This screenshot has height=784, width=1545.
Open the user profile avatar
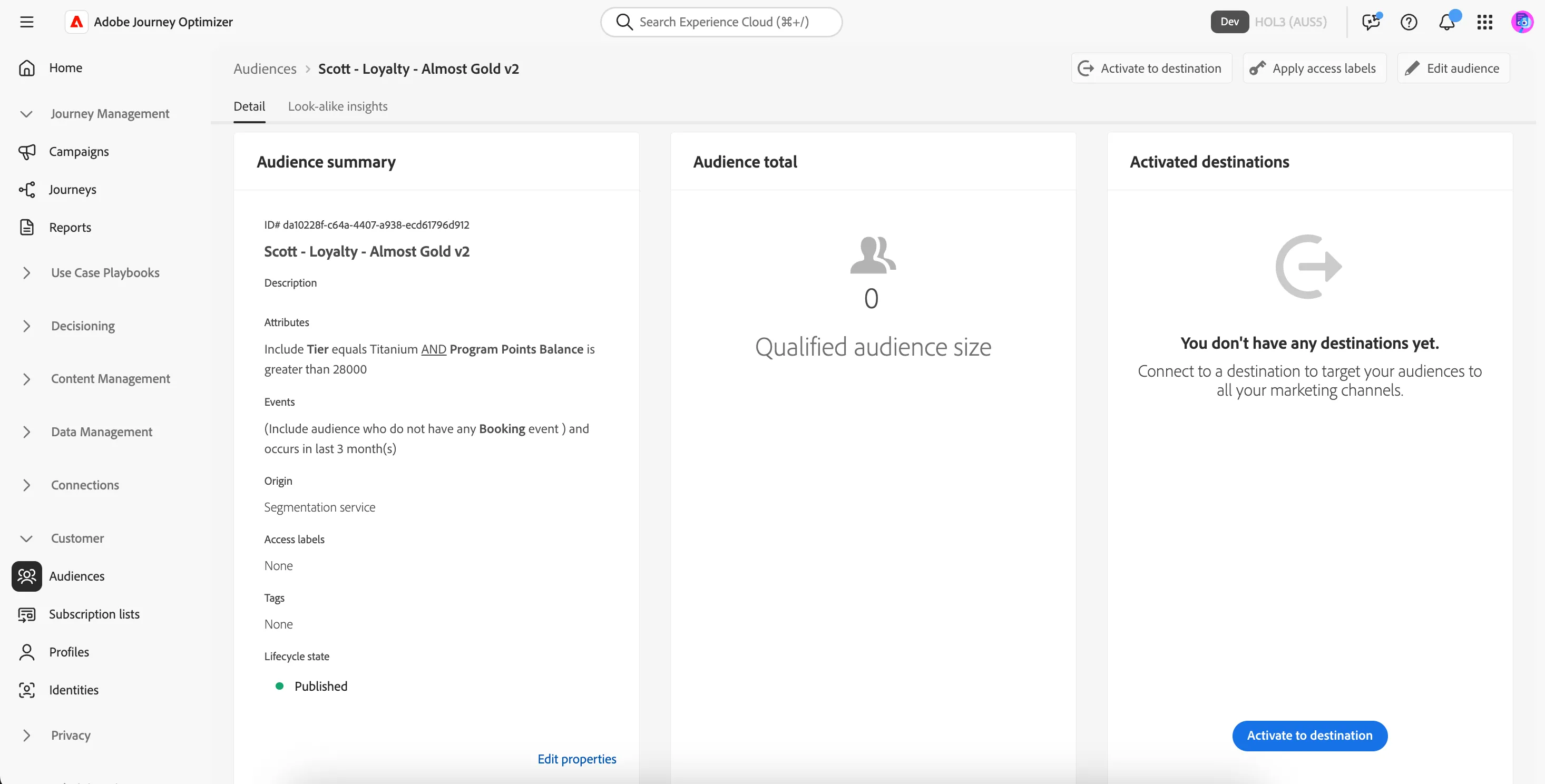tap(1522, 22)
